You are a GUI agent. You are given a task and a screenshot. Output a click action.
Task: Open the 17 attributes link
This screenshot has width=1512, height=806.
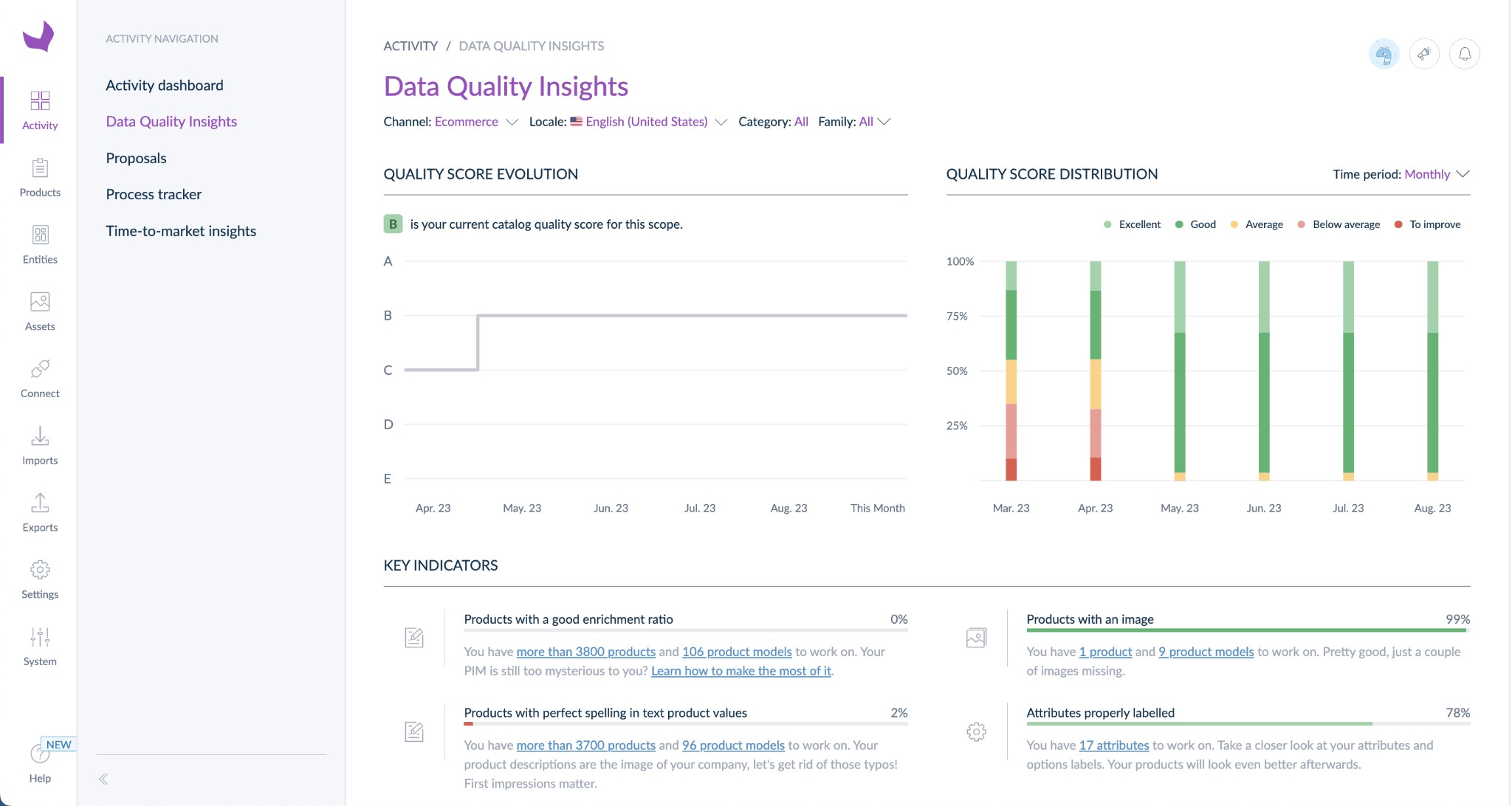point(1113,745)
